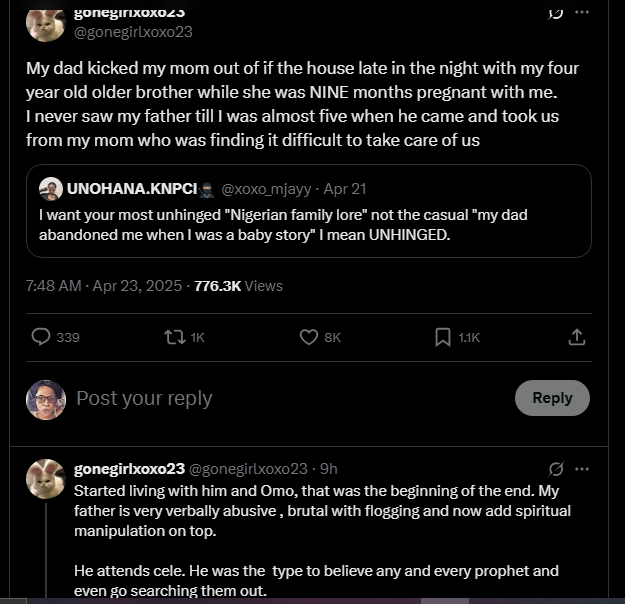Click the gonegirlxoxo23 name on the 9h reply
This screenshot has width=625, height=604.
click(130, 468)
